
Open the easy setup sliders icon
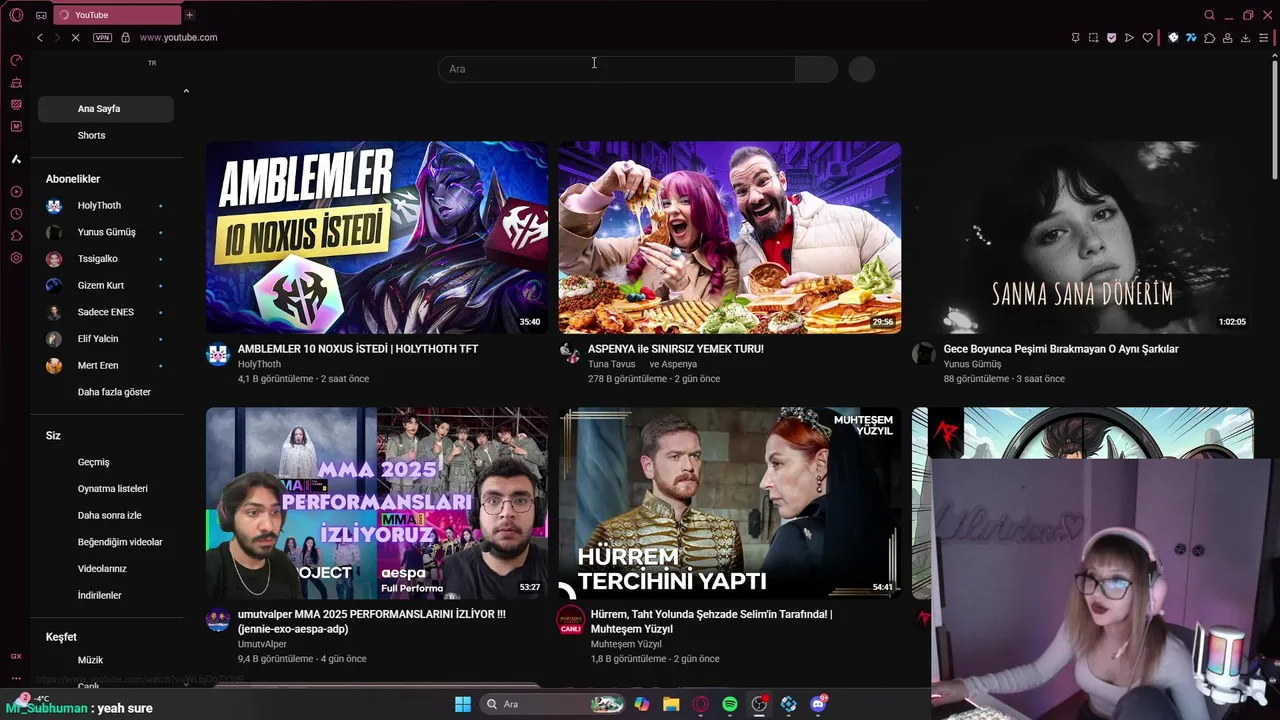click(x=1263, y=38)
